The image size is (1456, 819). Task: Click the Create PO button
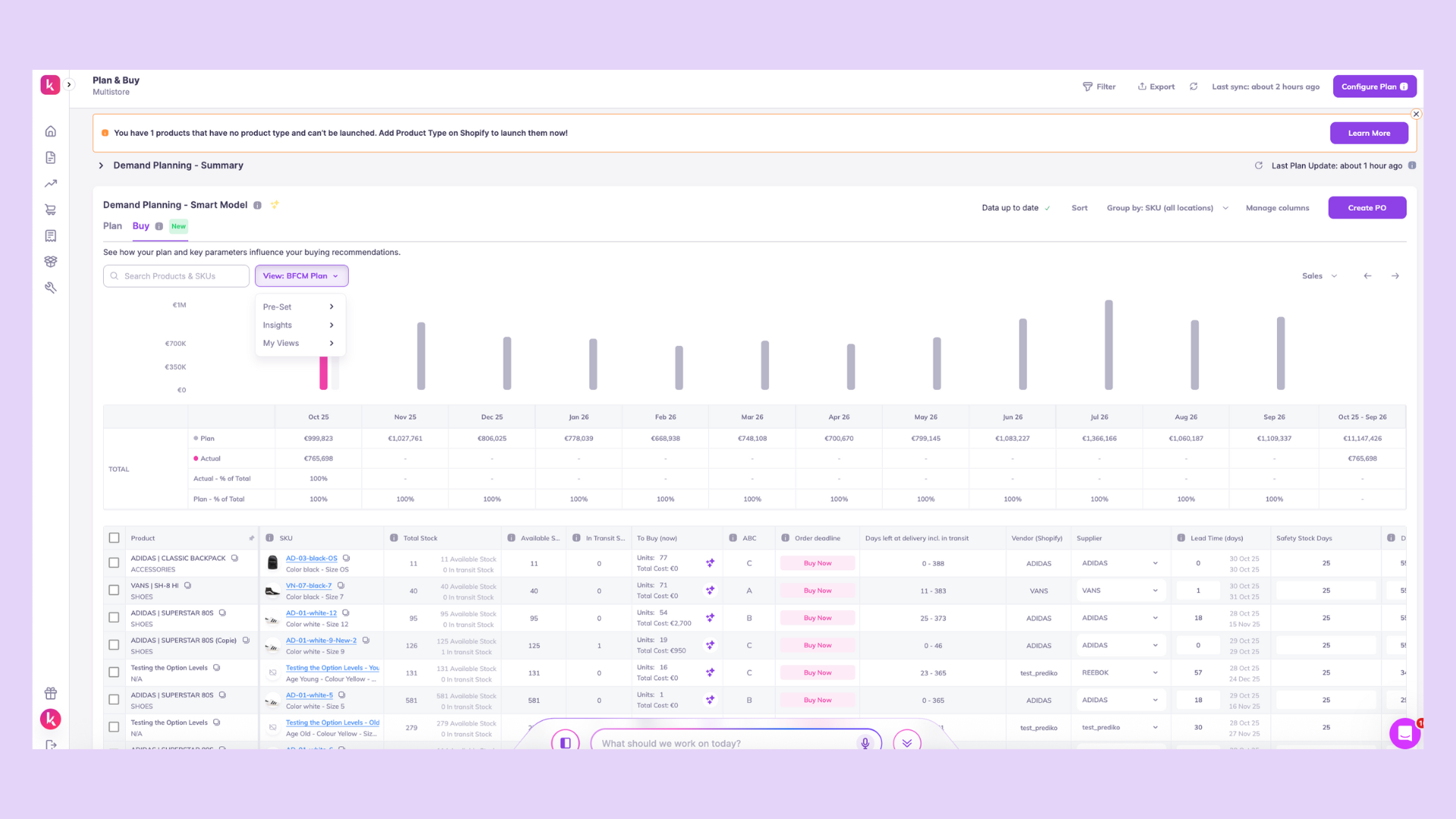(x=1367, y=208)
